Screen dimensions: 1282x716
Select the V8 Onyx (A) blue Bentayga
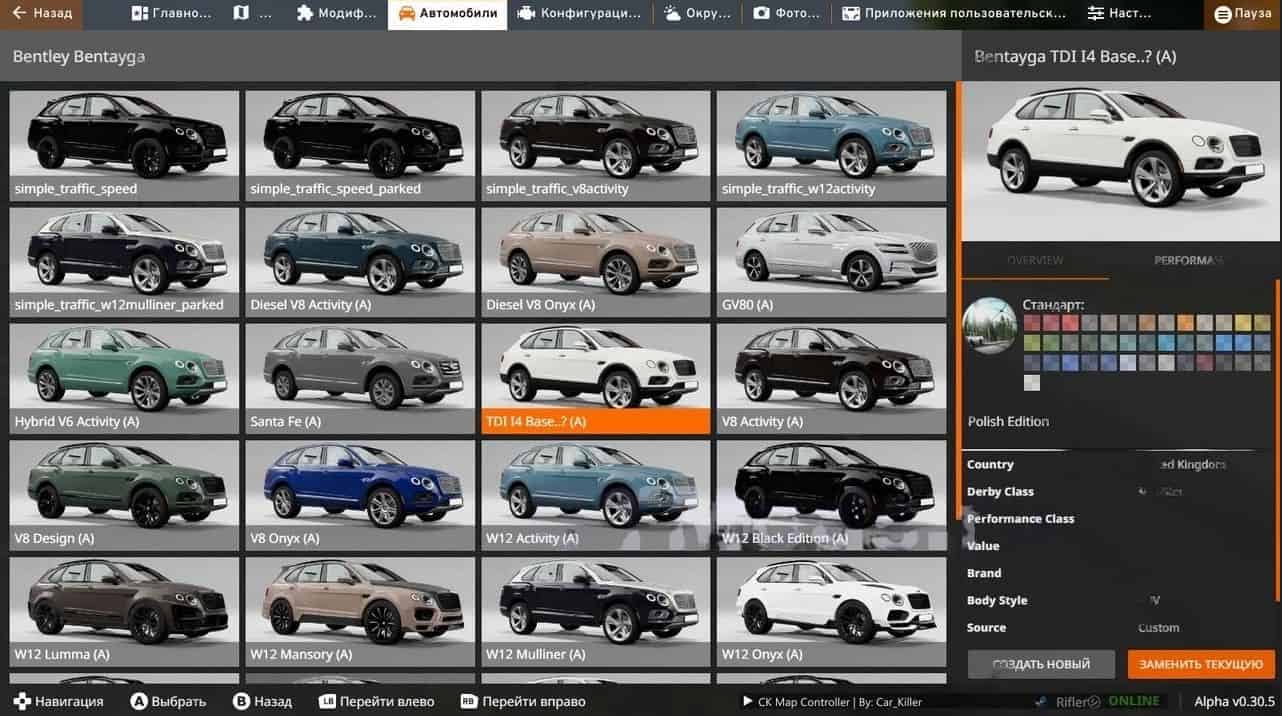tap(360, 494)
